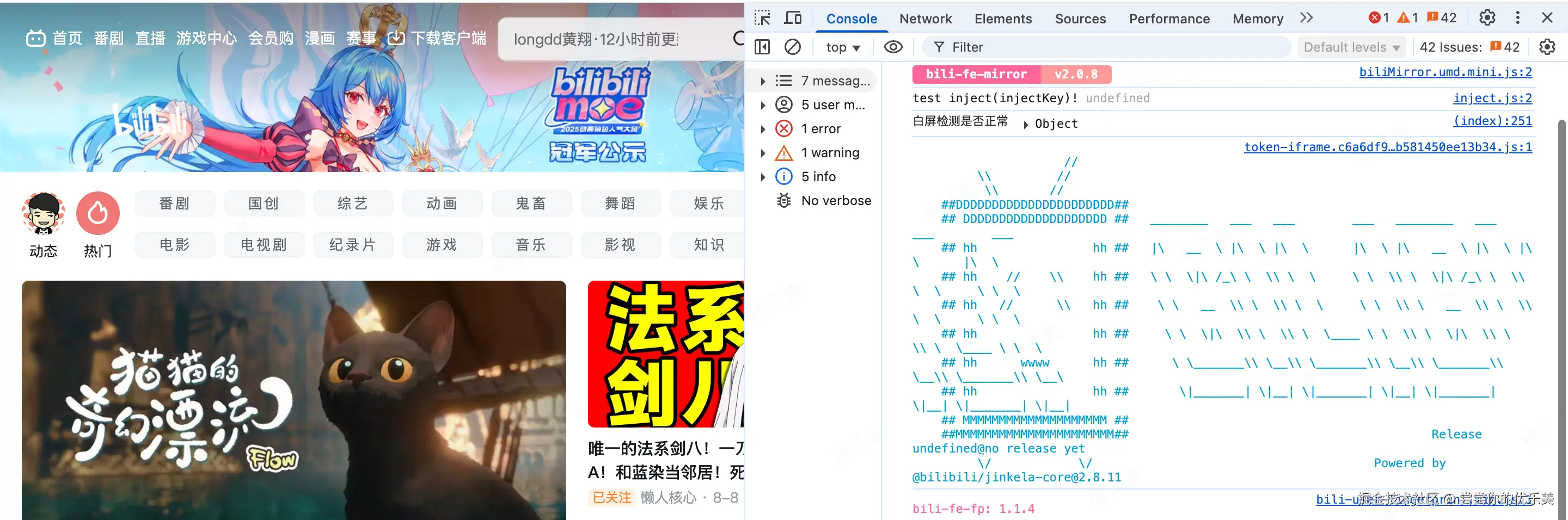
Task: Click the 纪录片 category button
Action: click(x=353, y=244)
